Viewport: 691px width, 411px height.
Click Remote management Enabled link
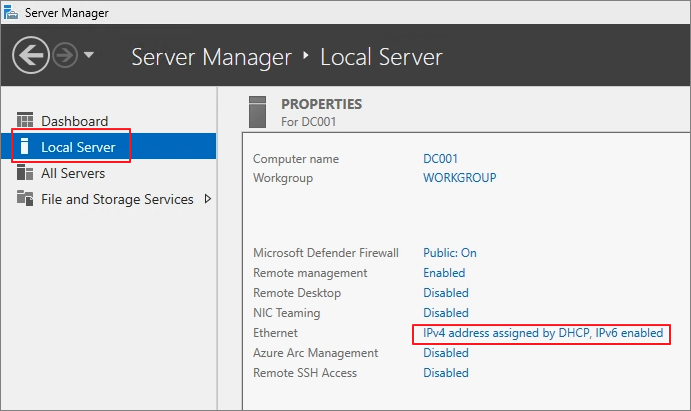point(444,273)
